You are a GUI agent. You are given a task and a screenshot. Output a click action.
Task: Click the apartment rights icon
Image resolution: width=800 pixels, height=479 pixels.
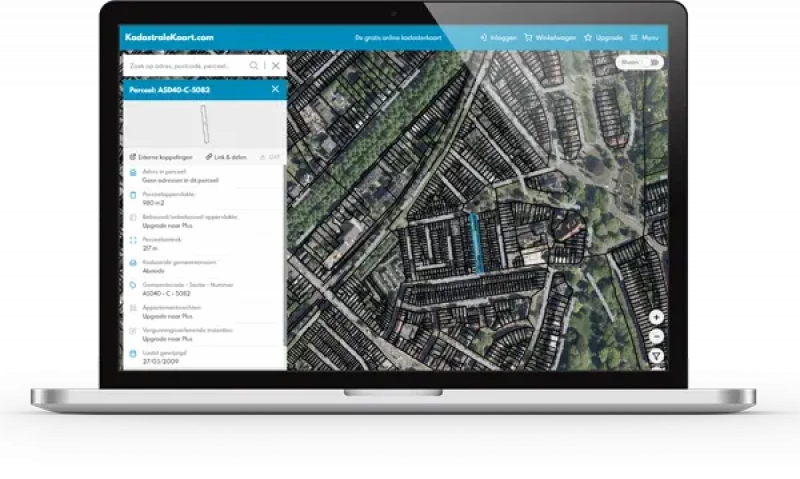(133, 308)
